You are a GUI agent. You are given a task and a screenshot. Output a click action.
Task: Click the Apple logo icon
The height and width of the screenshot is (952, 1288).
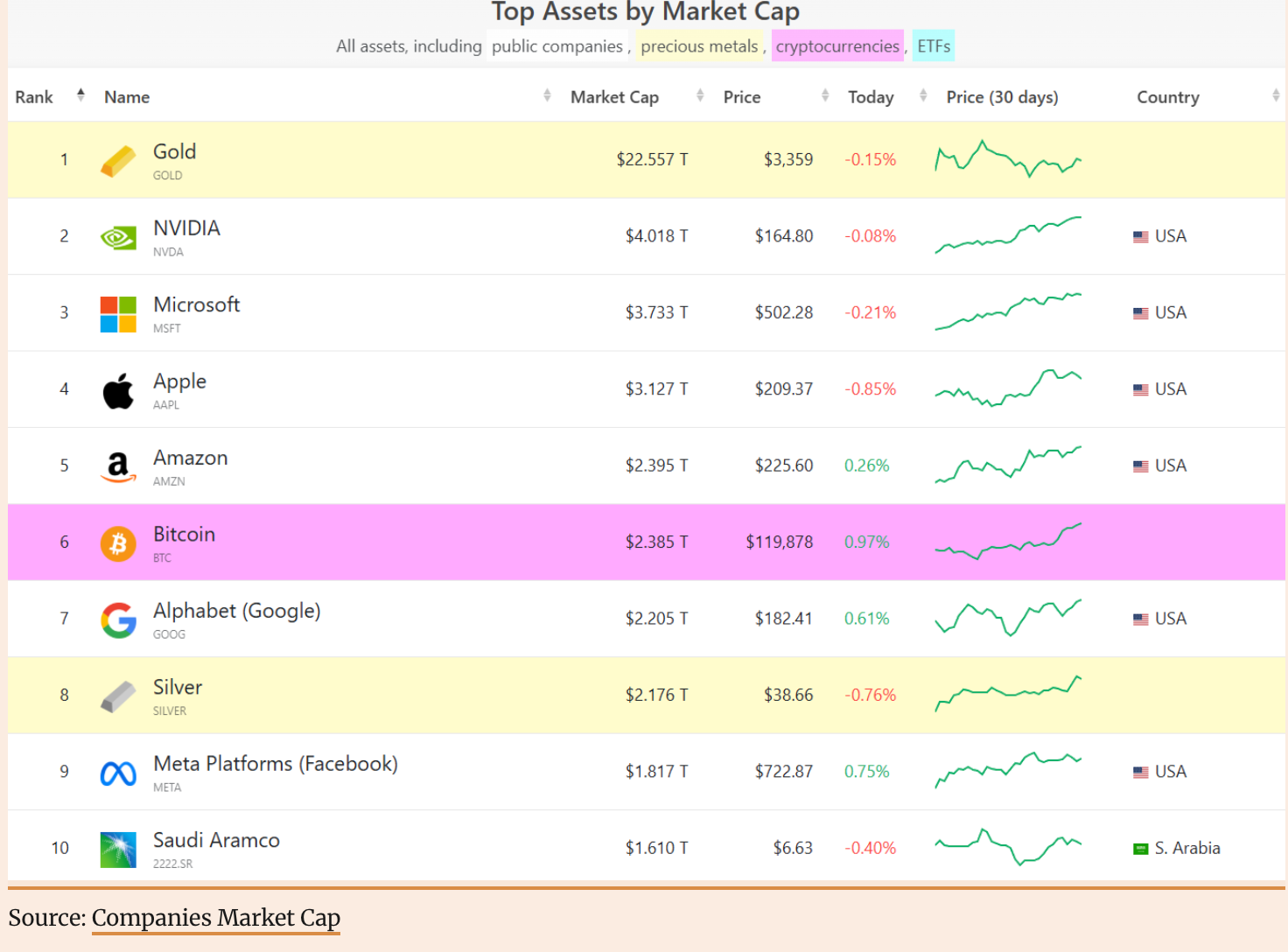click(118, 390)
